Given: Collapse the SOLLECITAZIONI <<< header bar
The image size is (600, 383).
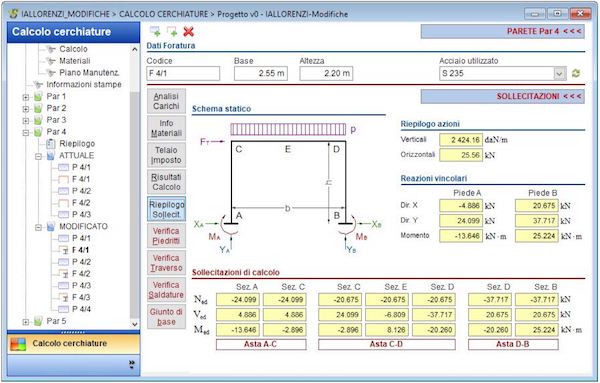Looking at the screenshot, I should click(x=503, y=96).
